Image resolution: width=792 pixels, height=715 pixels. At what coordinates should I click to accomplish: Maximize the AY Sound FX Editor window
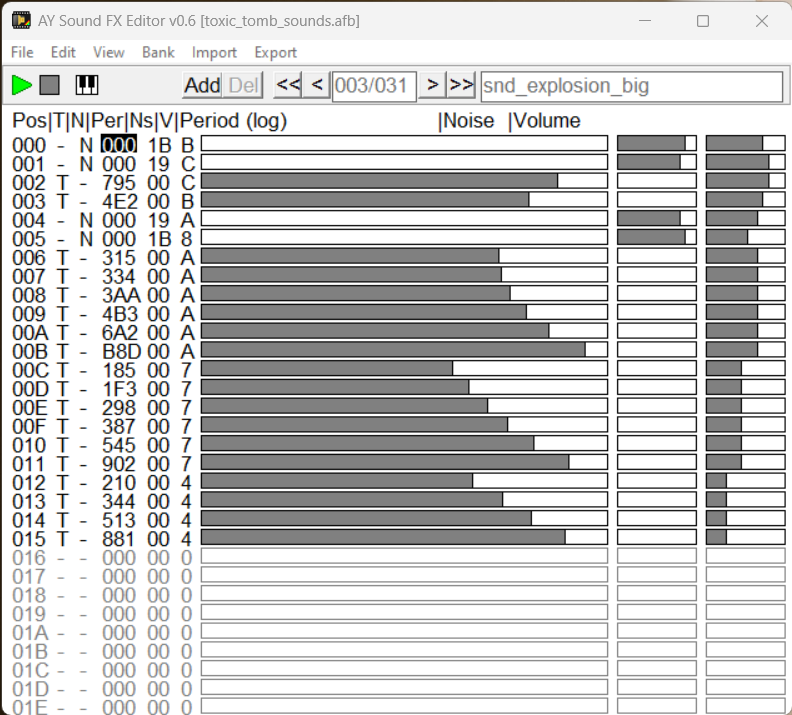703,21
